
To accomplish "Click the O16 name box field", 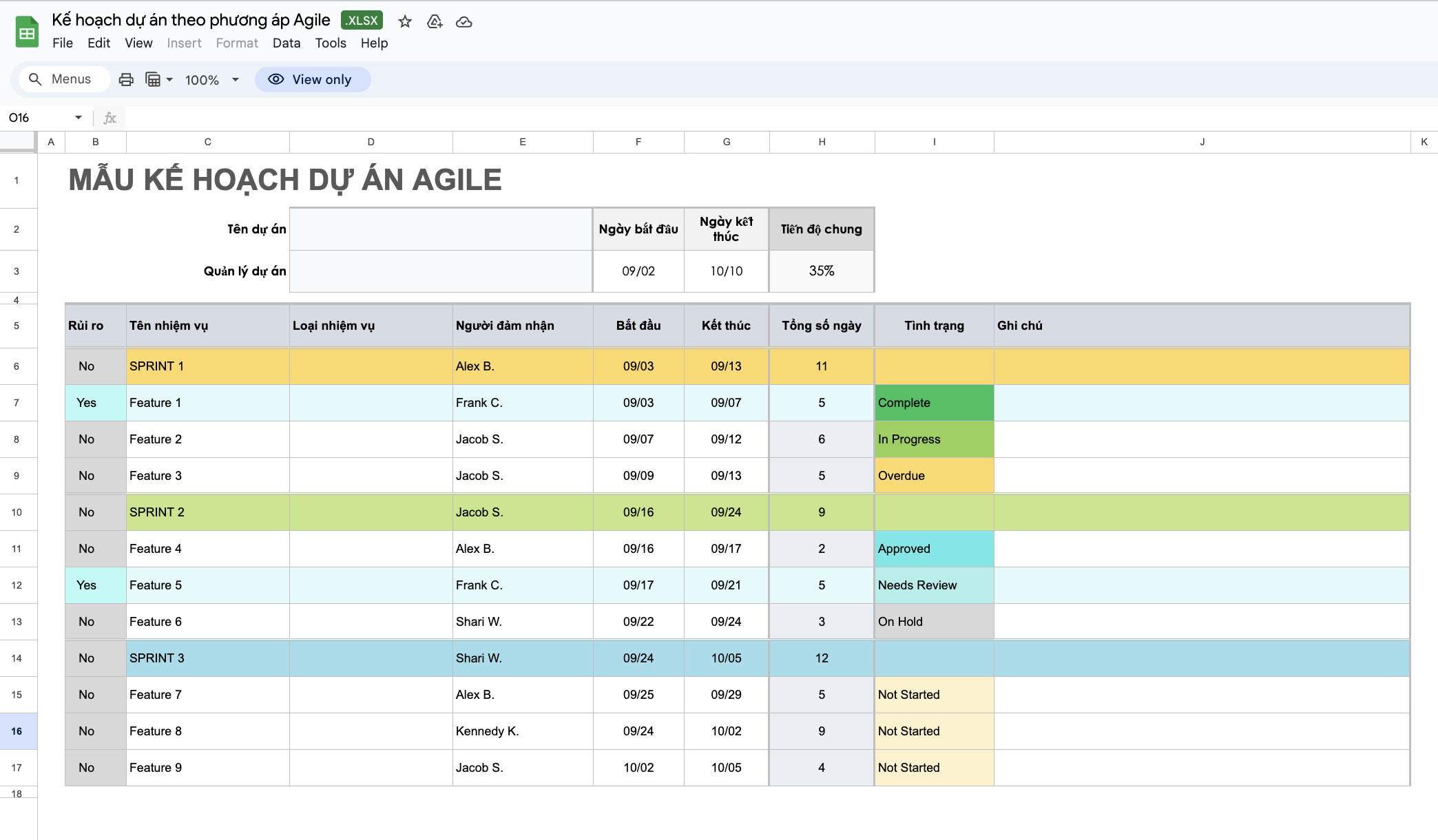I will [38, 118].
